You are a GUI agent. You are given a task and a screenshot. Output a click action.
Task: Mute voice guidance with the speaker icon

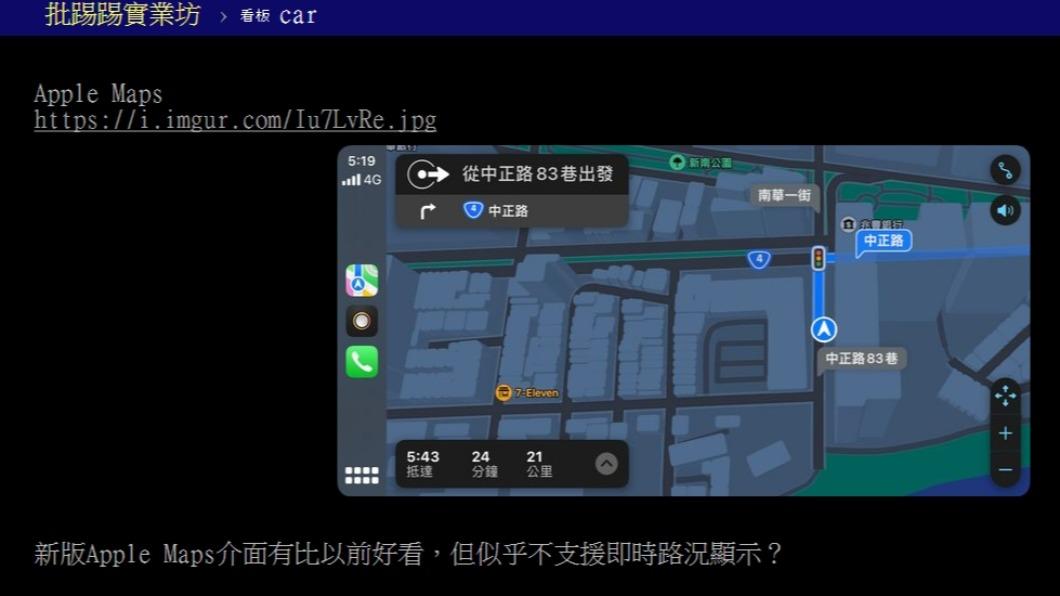[x=1004, y=211]
